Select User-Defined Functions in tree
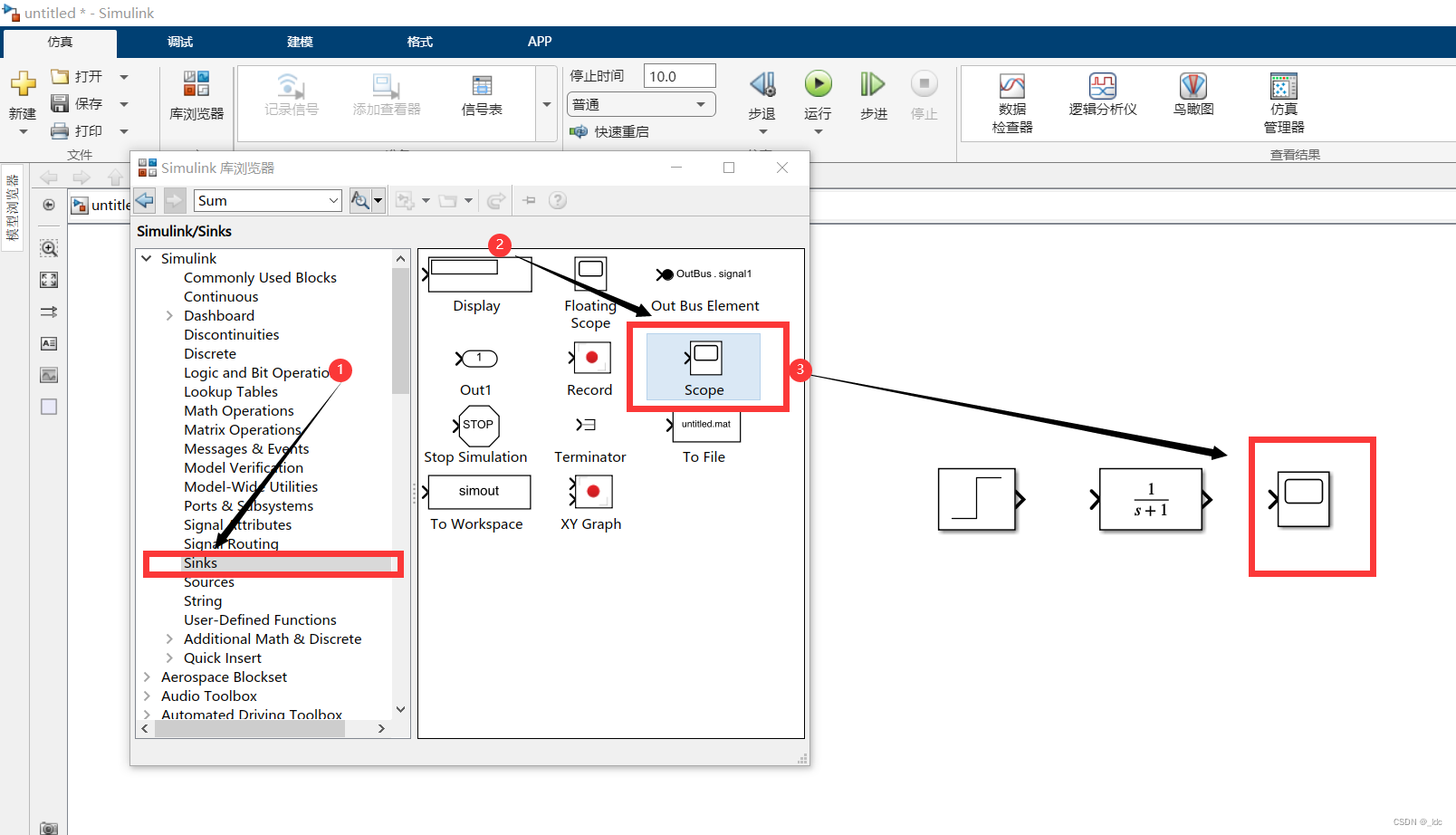 point(260,620)
